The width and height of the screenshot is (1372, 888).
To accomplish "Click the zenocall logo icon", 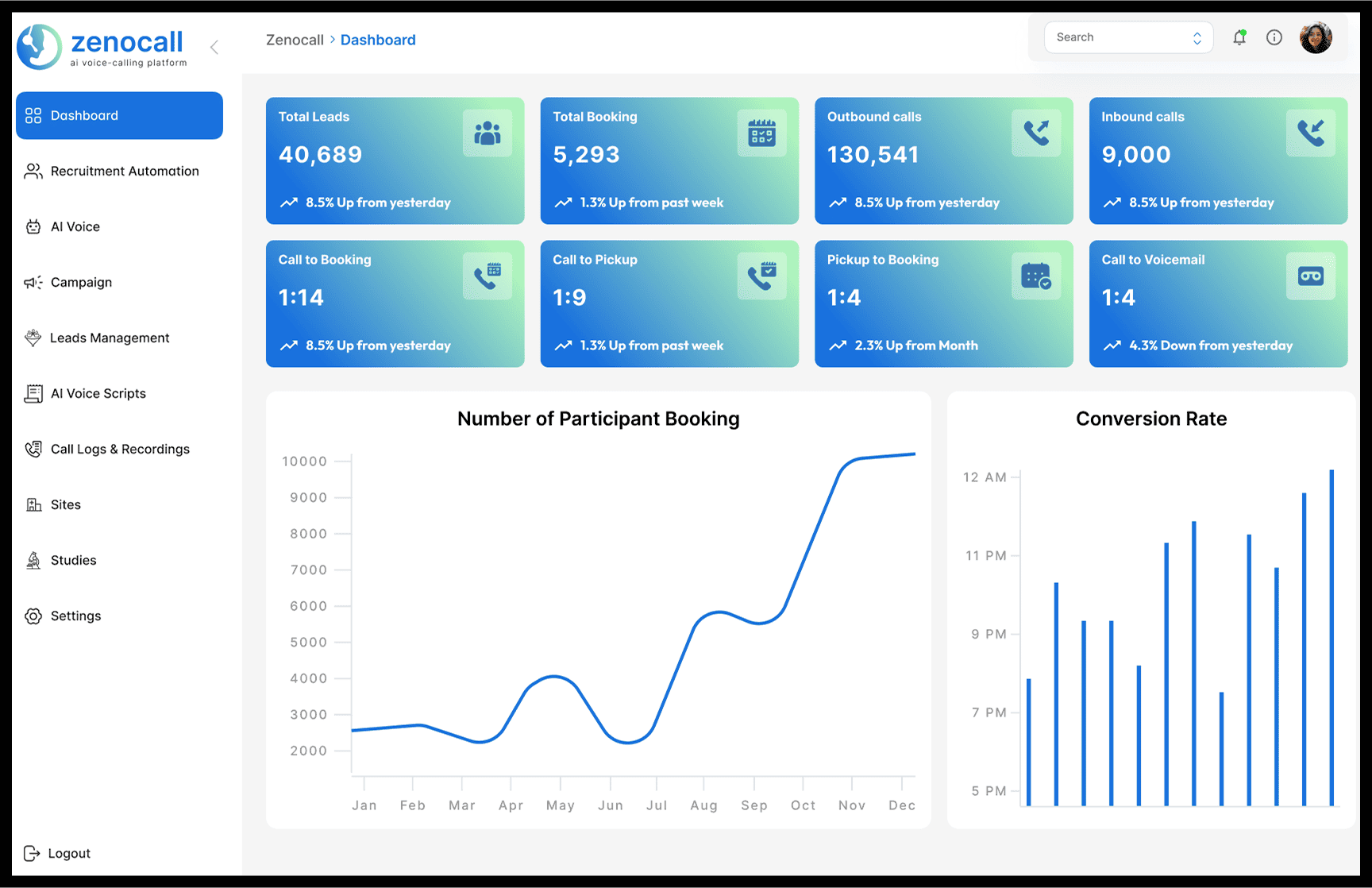I will (x=39, y=47).
